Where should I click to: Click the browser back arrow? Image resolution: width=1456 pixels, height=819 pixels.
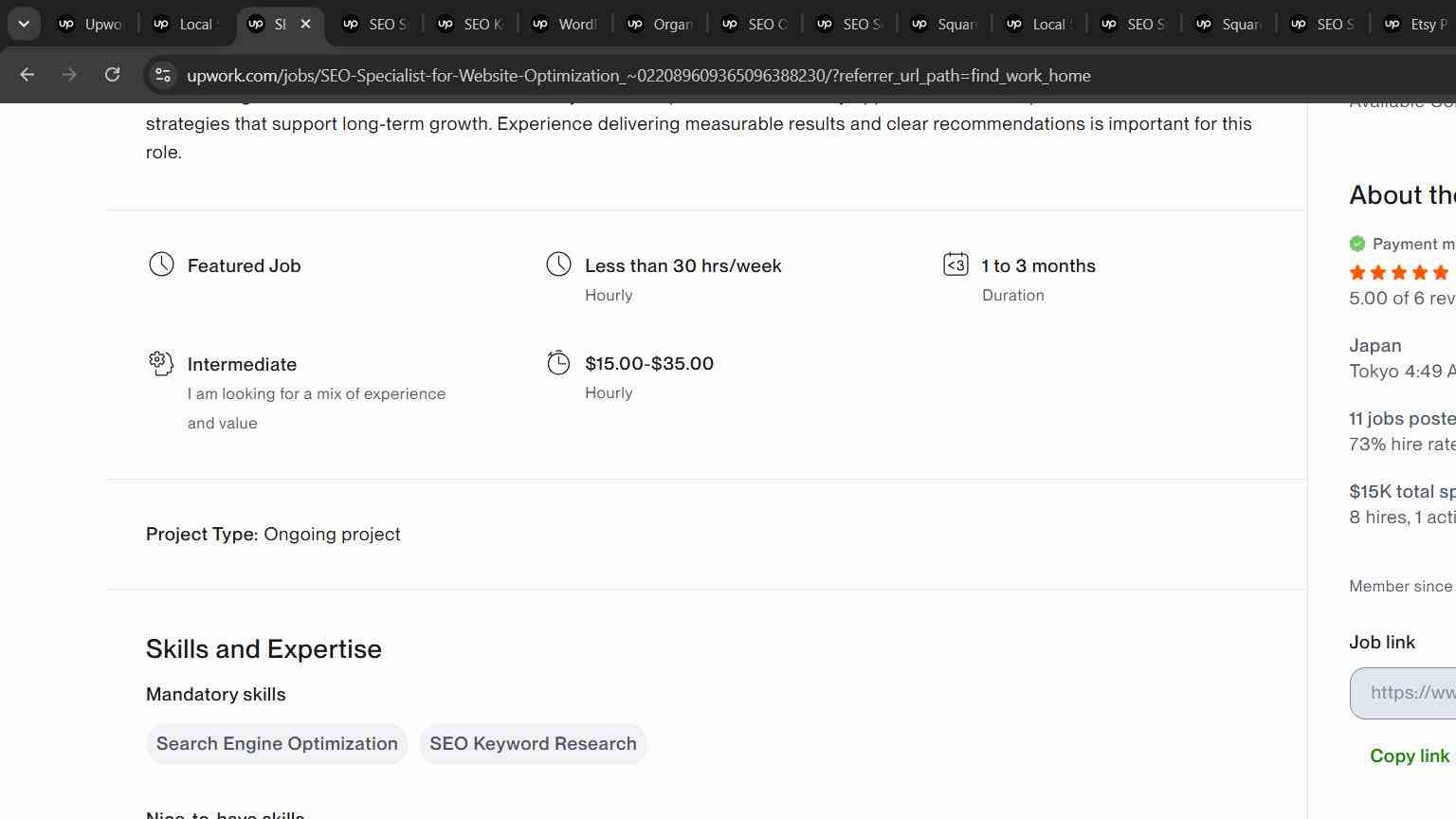pyautogui.click(x=27, y=75)
